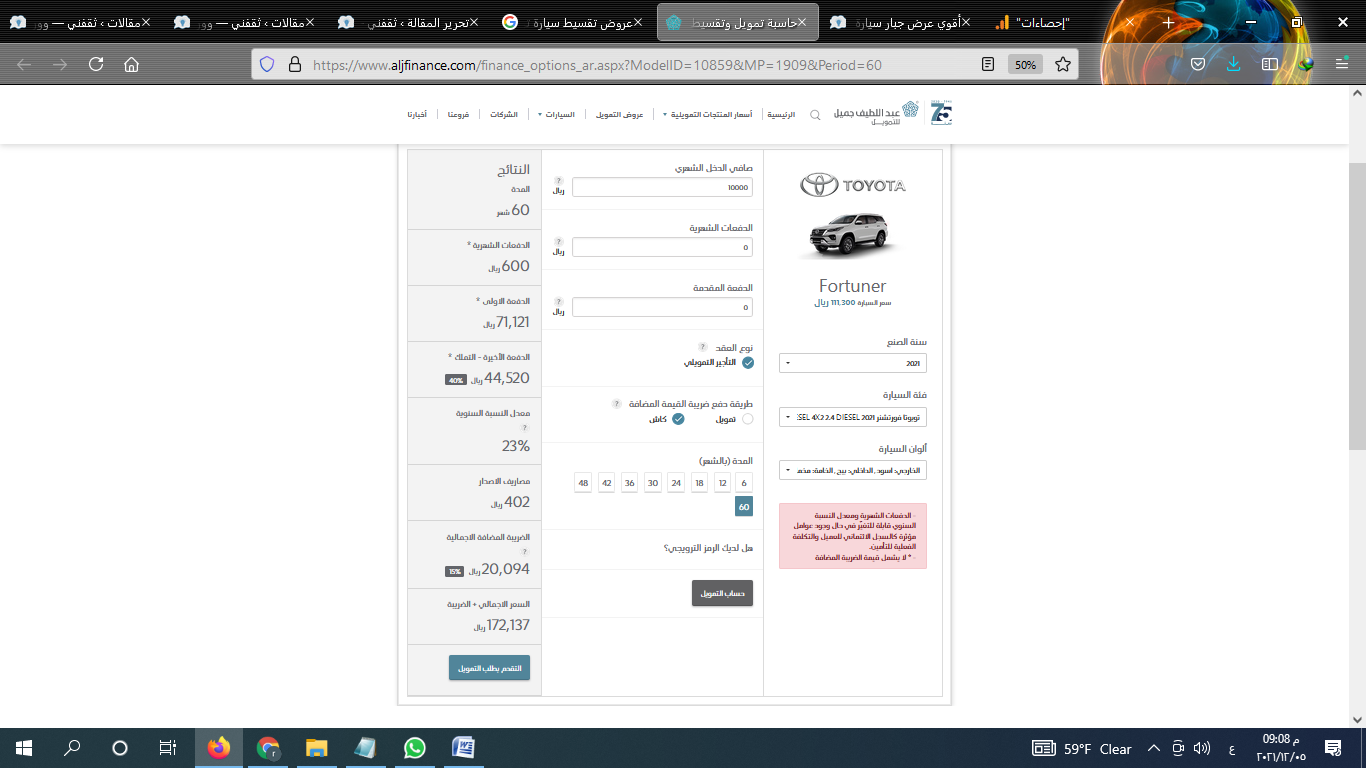Go back to the previous page
1366x768 pixels.
pos(24,64)
